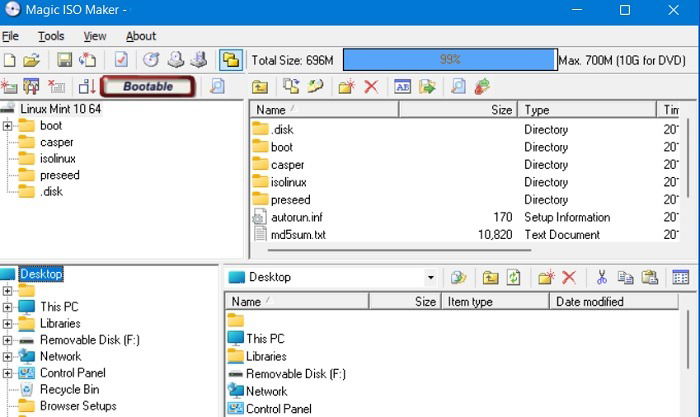
Task: Open the View menu
Action: click(95, 36)
